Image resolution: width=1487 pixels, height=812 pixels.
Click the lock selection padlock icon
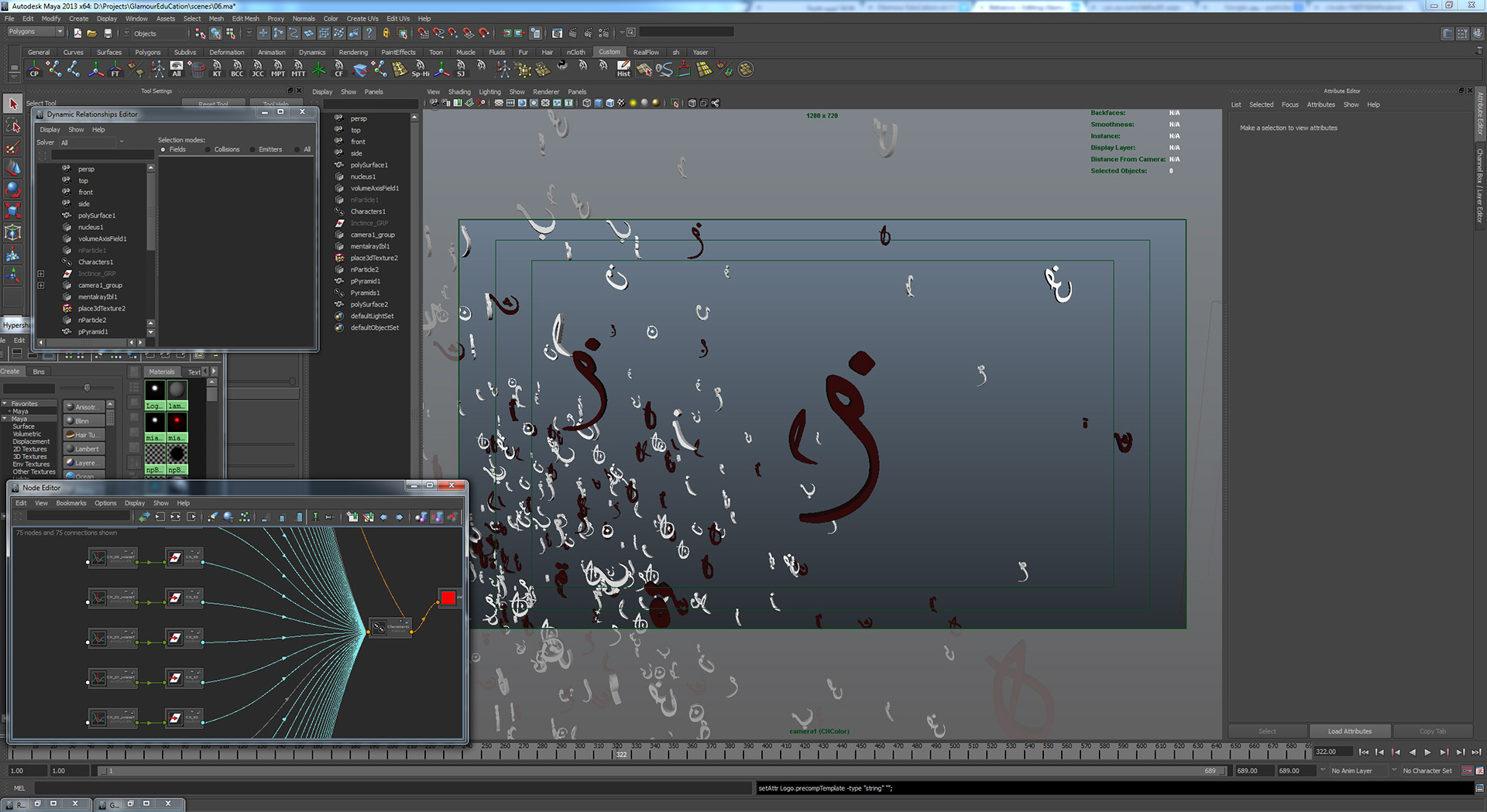pos(386,33)
